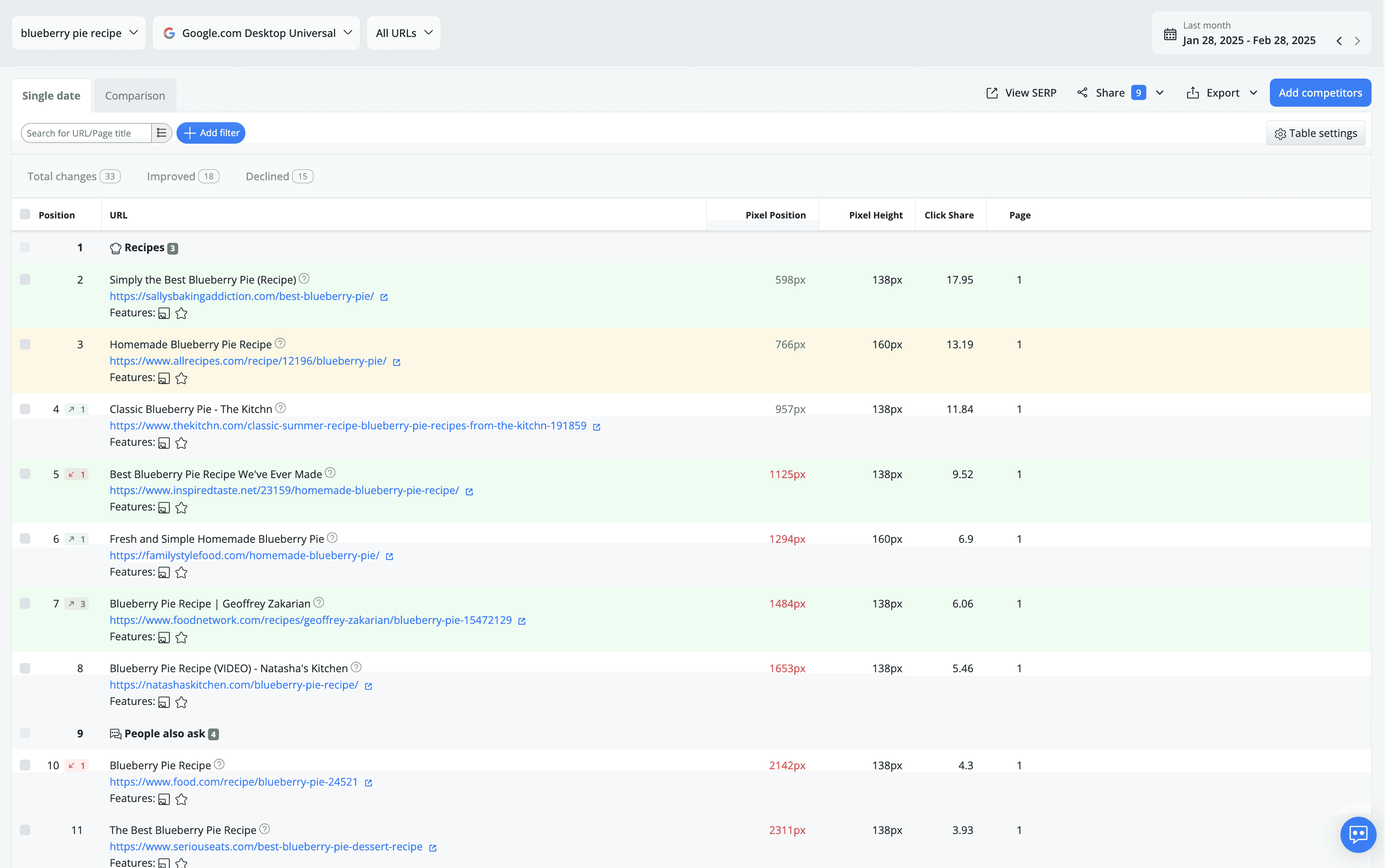Image resolution: width=1385 pixels, height=868 pixels.
Task: Click star feature icon in Kitchn row
Action: click(x=182, y=442)
